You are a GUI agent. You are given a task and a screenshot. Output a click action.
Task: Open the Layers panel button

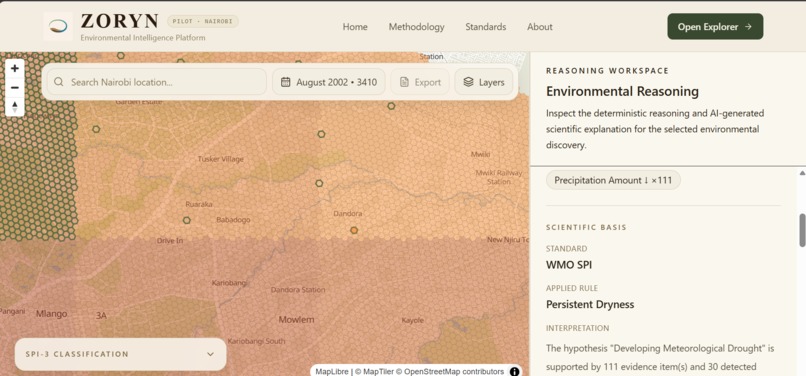484,82
